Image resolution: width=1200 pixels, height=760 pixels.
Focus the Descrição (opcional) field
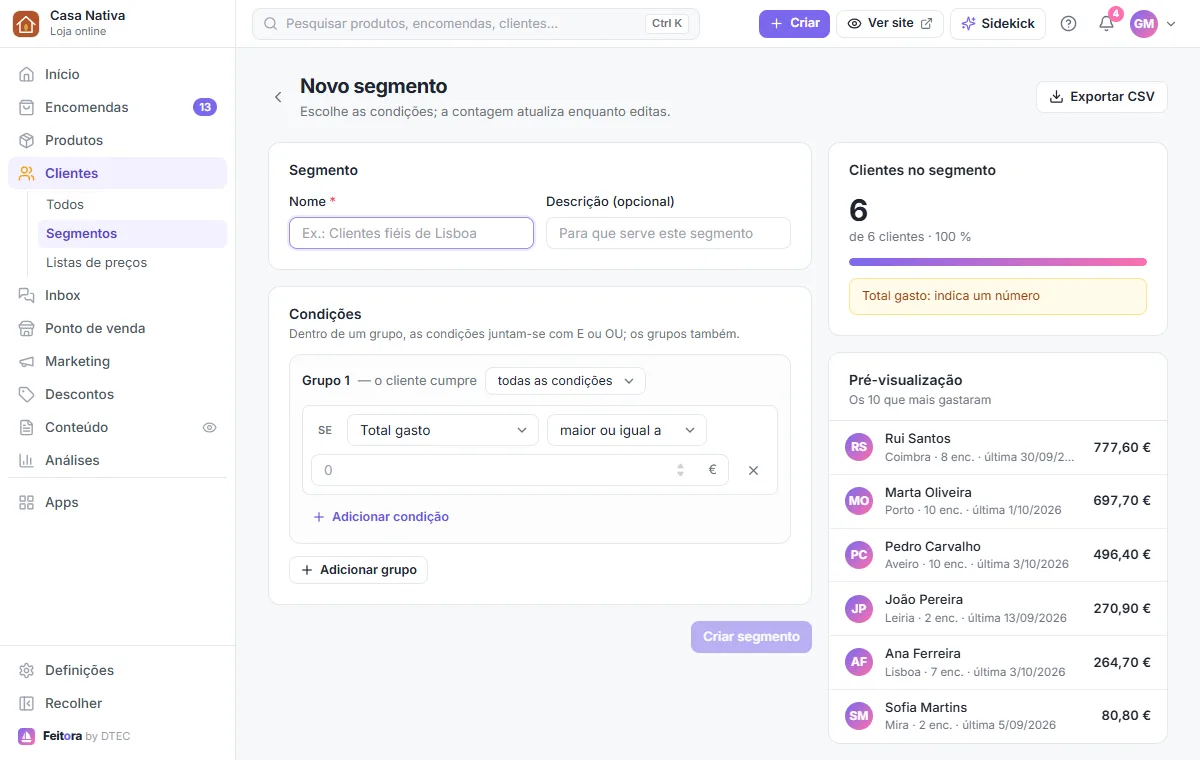click(x=668, y=233)
